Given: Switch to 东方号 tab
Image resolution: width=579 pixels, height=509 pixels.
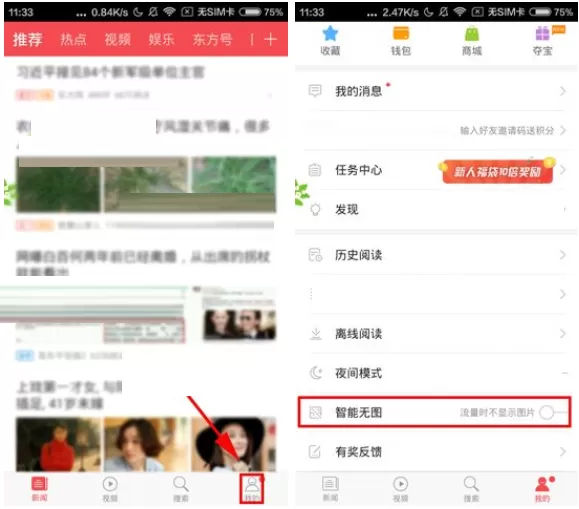Looking at the screenshot, I should (x=212, y=40).
